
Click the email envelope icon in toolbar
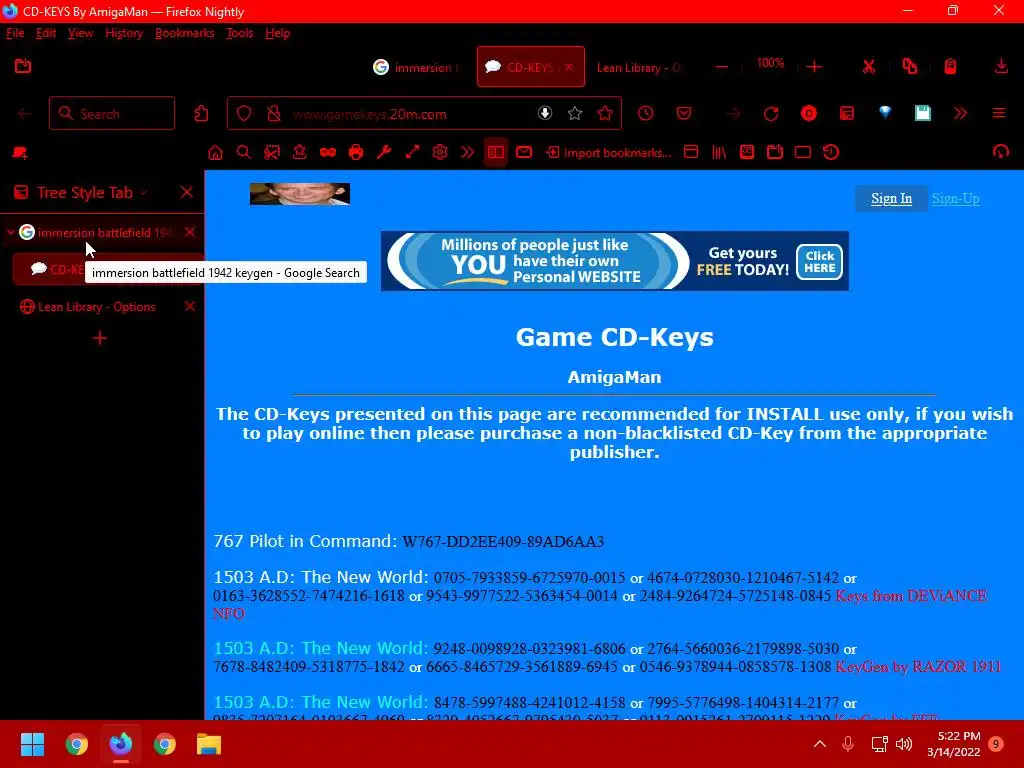pos(524,153)
